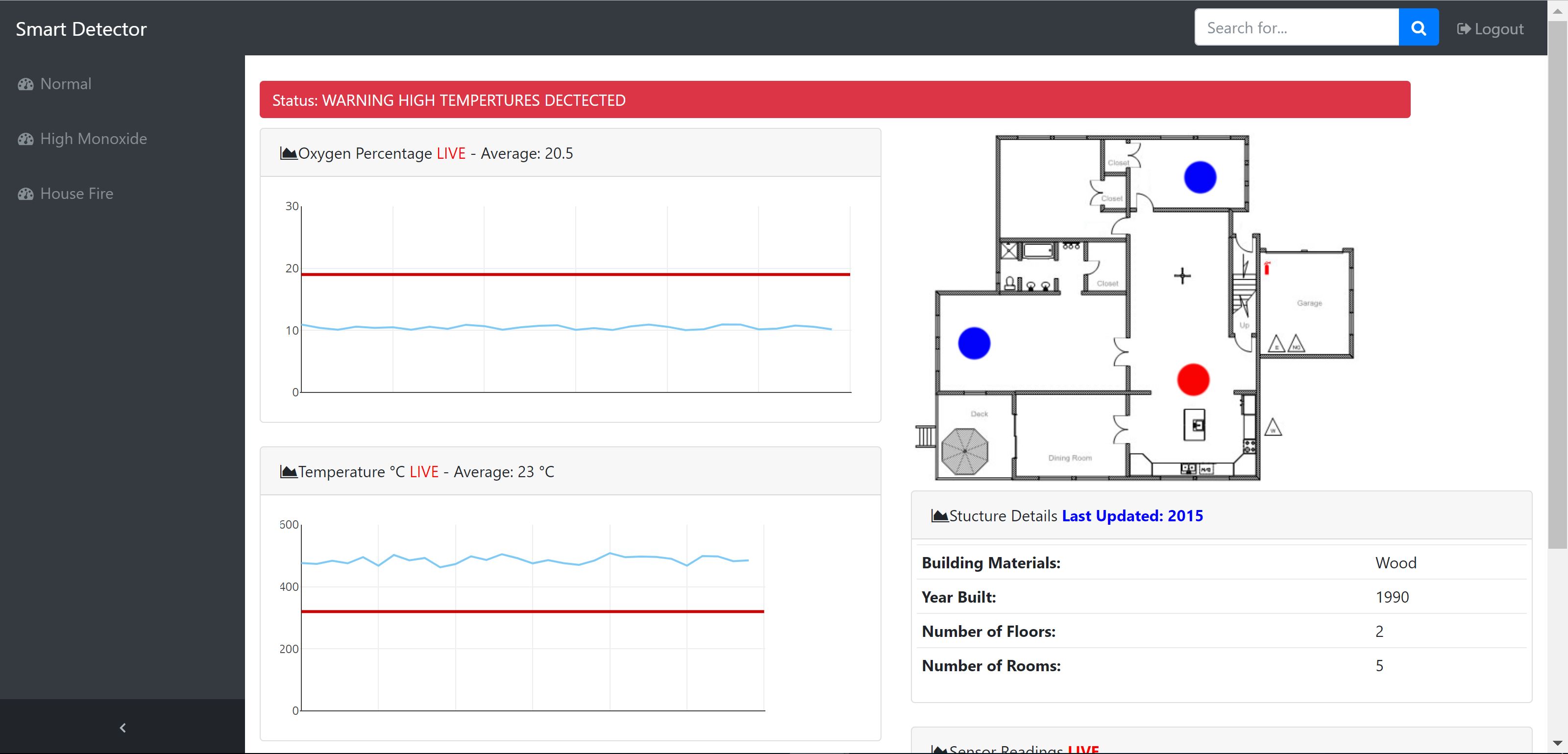Image resolution: width=1568 pixels, height=754 pixels.
Task: Log out using the Logout link
Action: [1490, 28]
